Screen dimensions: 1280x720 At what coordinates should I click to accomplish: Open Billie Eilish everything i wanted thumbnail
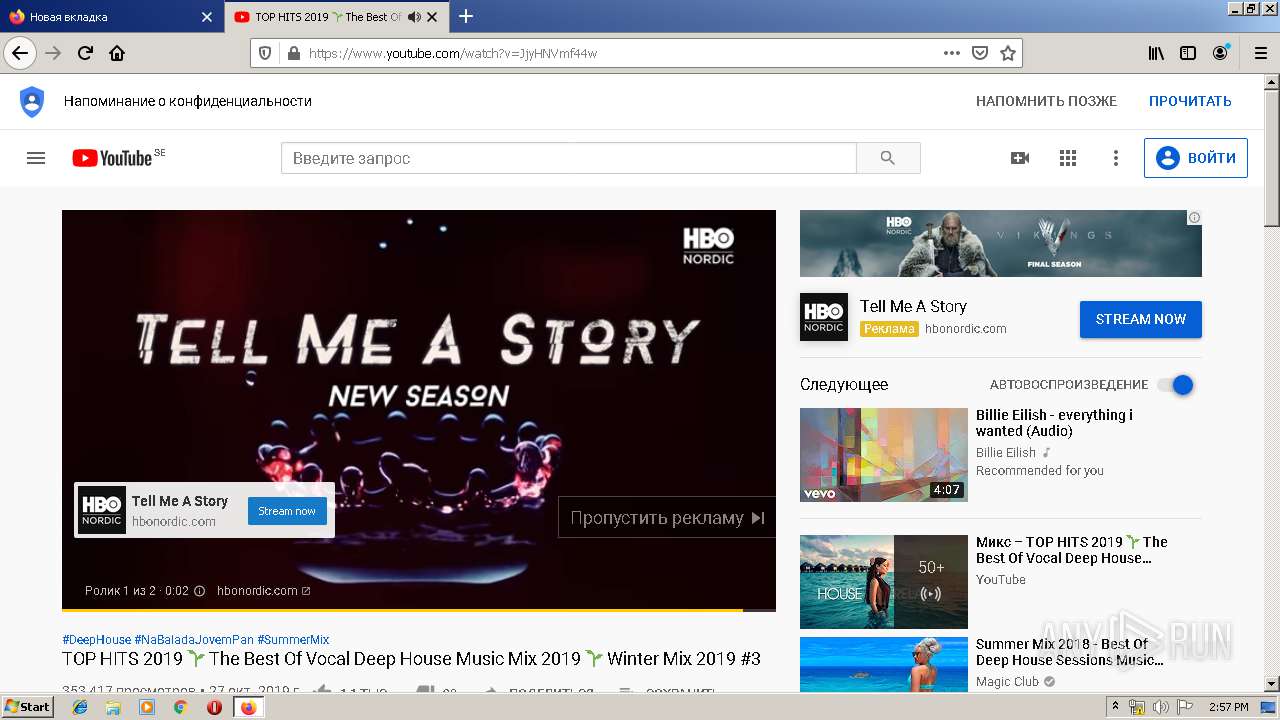tap(884, 455)
